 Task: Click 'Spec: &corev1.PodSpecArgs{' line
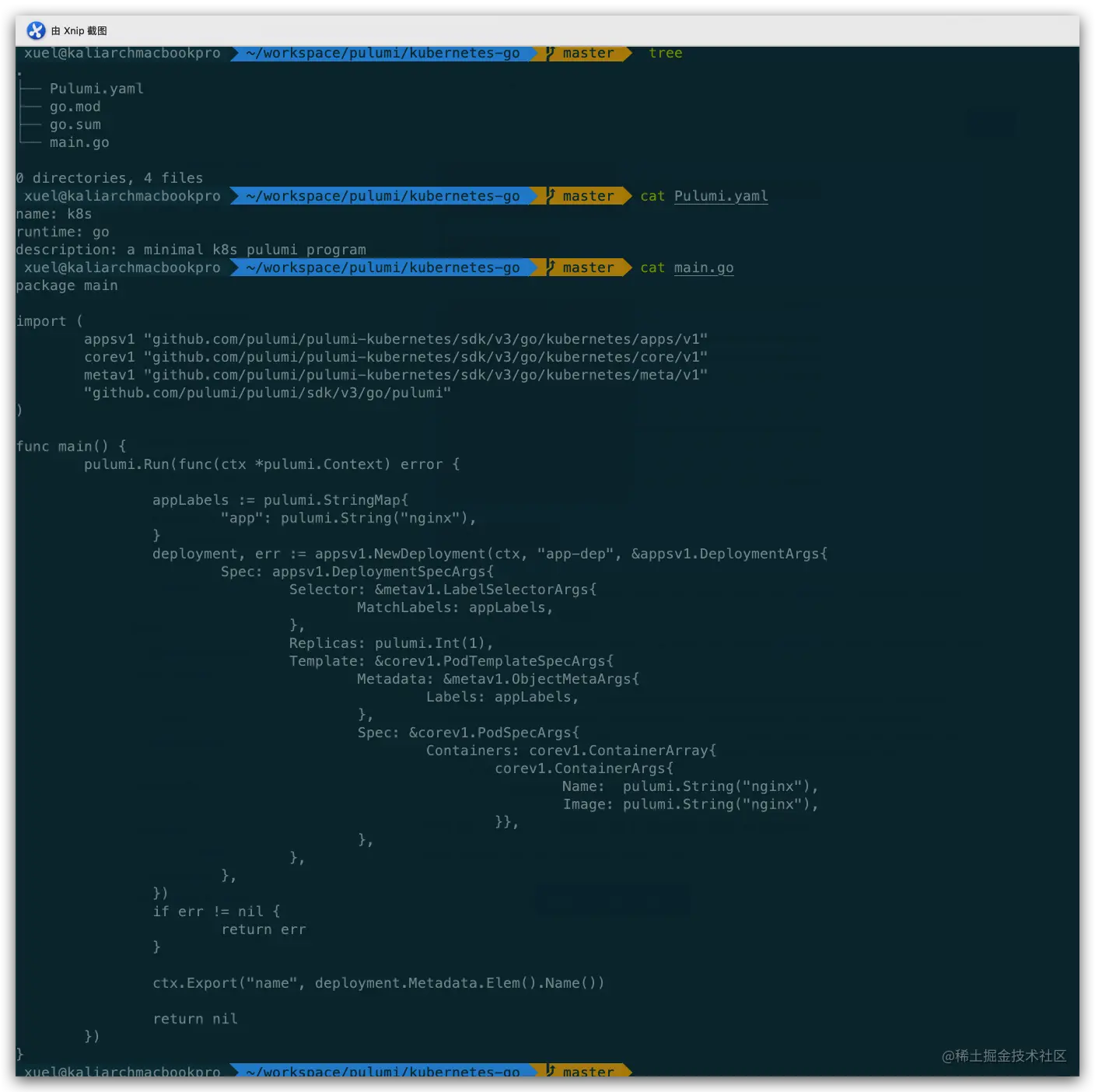469,733
